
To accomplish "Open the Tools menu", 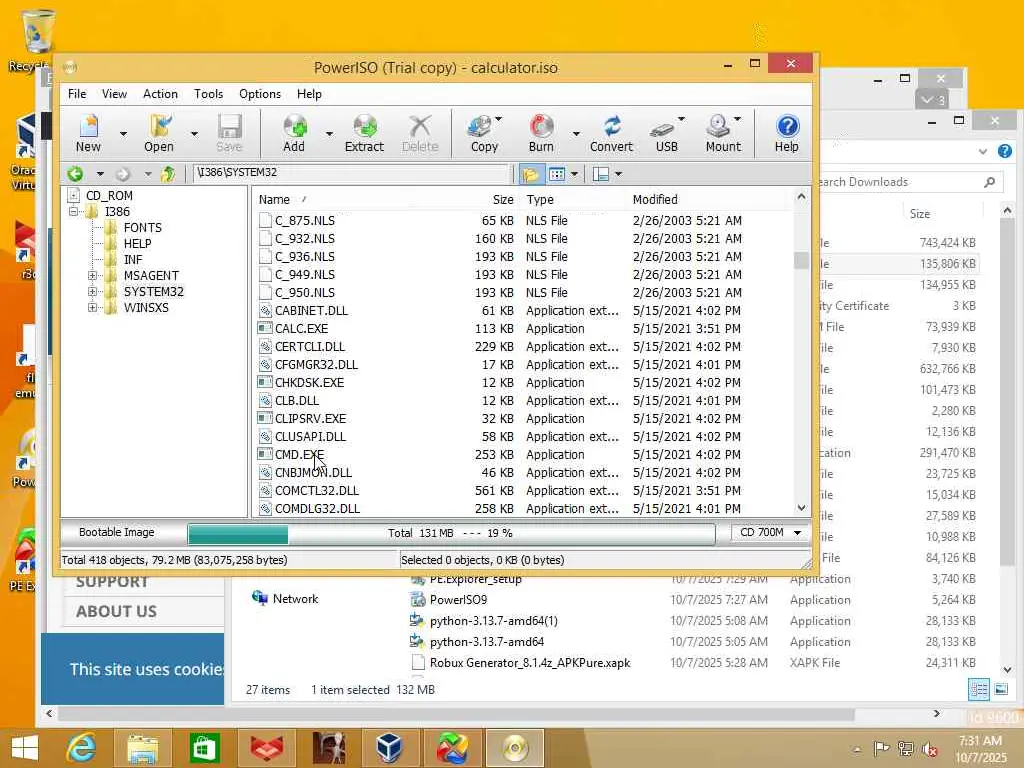I will tap(208, 94).
